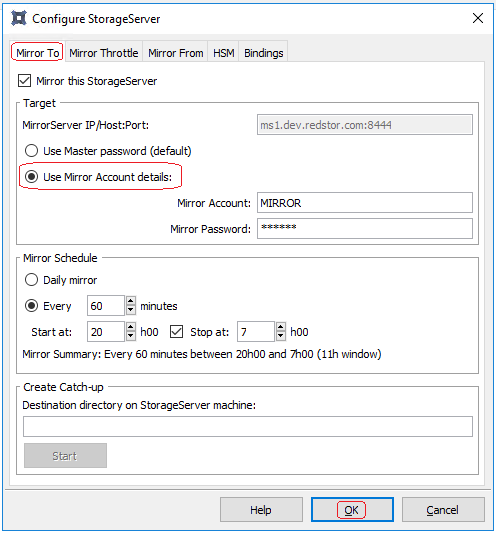The width and height of the screenshot is (496, 535).
Task: Decrease the Stop at hour spinner
Action: click(x=281, y=336)
